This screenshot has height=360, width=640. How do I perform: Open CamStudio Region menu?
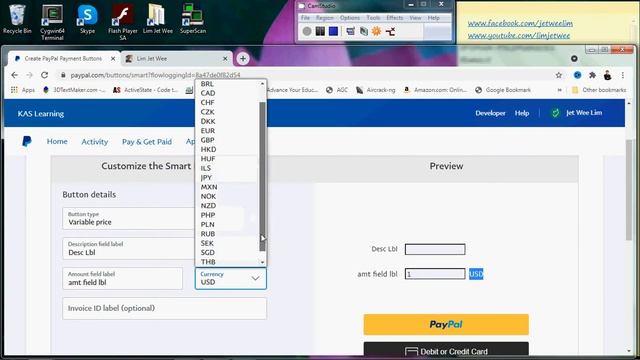pos(325,18)
